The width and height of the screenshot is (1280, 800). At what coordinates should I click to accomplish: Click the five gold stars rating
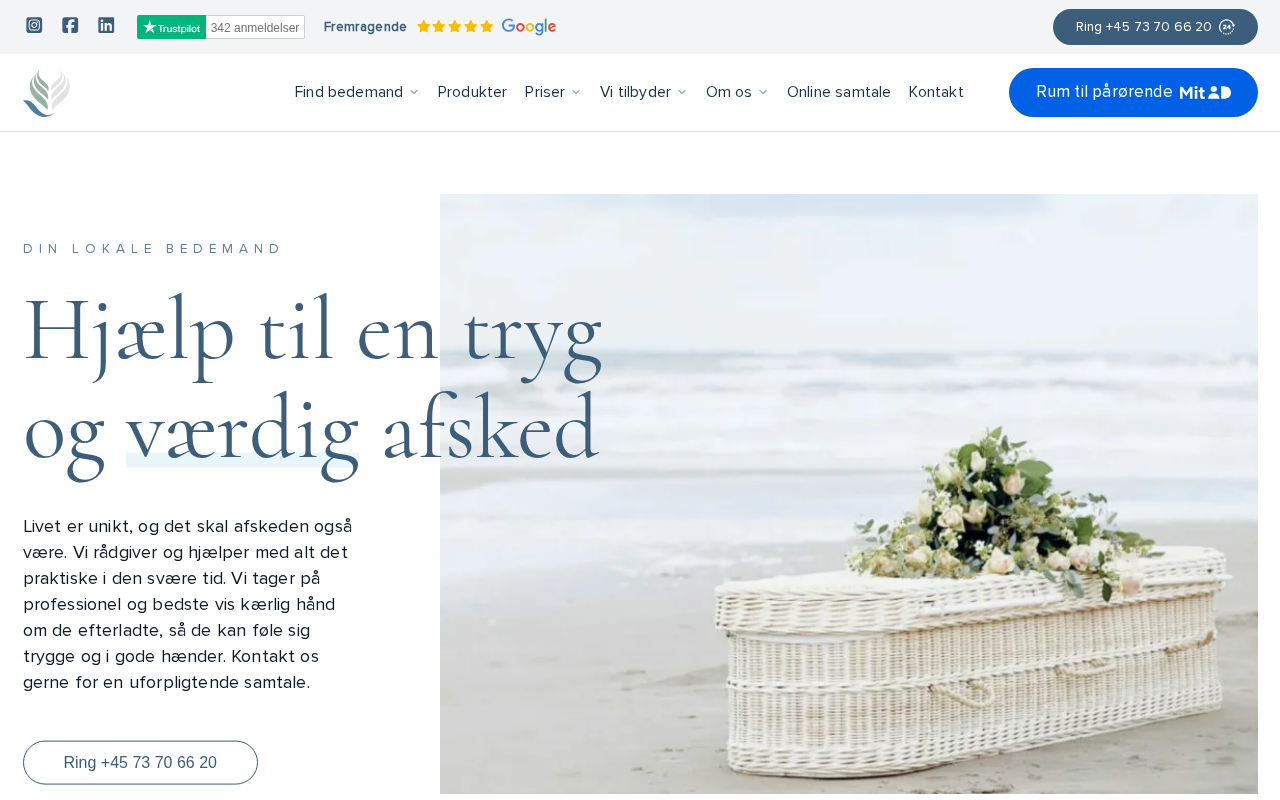pyautogui.click(x=455, y=27)
